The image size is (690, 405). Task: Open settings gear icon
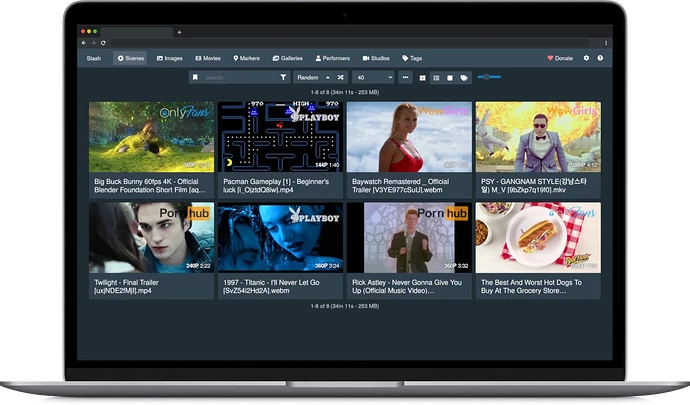click(x=586, y=58)
